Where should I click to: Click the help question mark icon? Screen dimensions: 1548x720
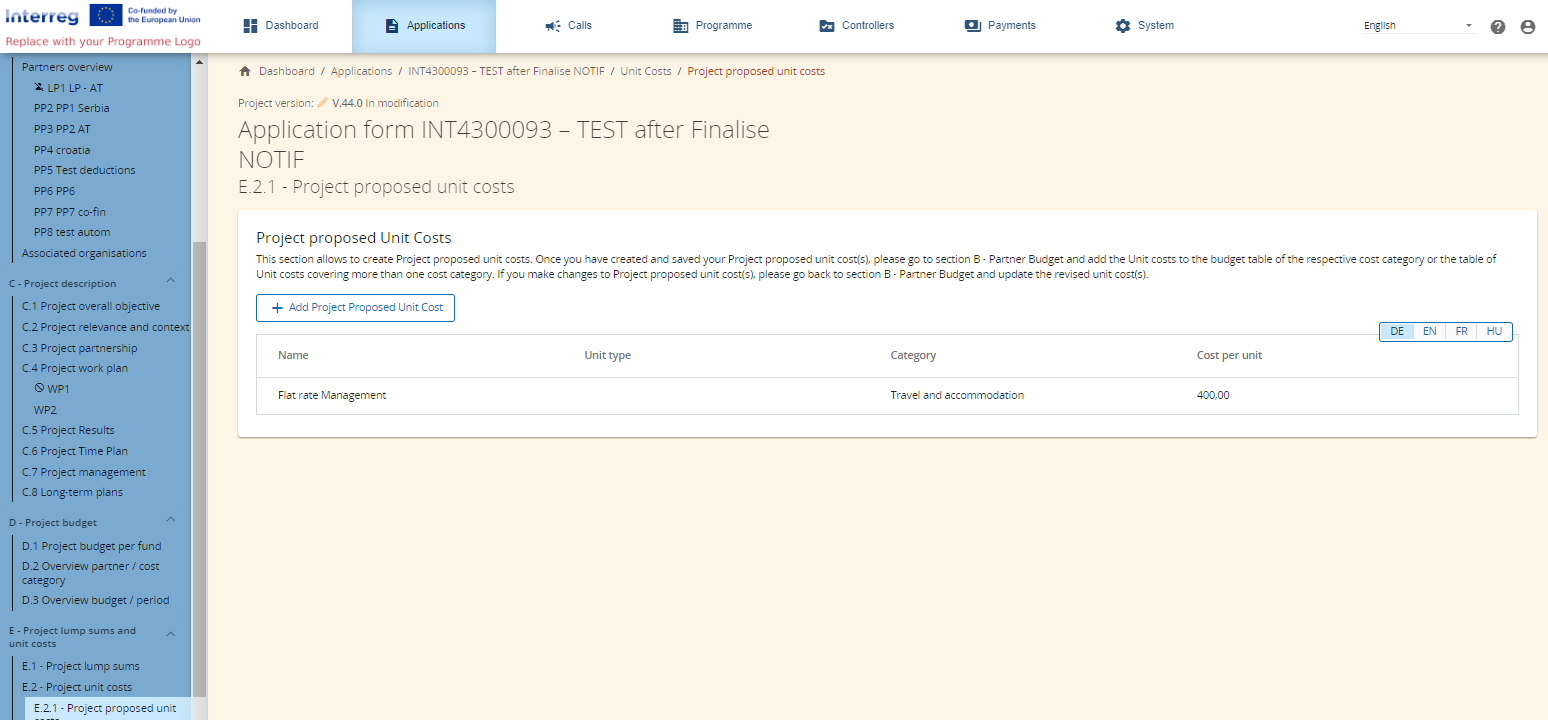coord(1497,27)
